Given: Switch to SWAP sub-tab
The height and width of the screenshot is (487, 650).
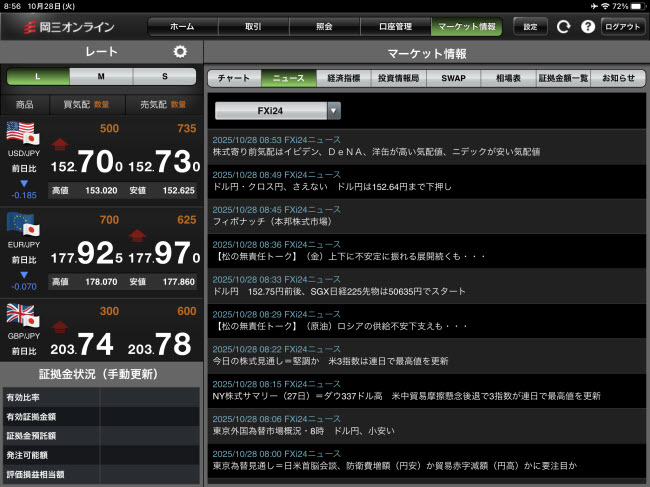Looking at the screenshot, I should (x=454, y=78).
